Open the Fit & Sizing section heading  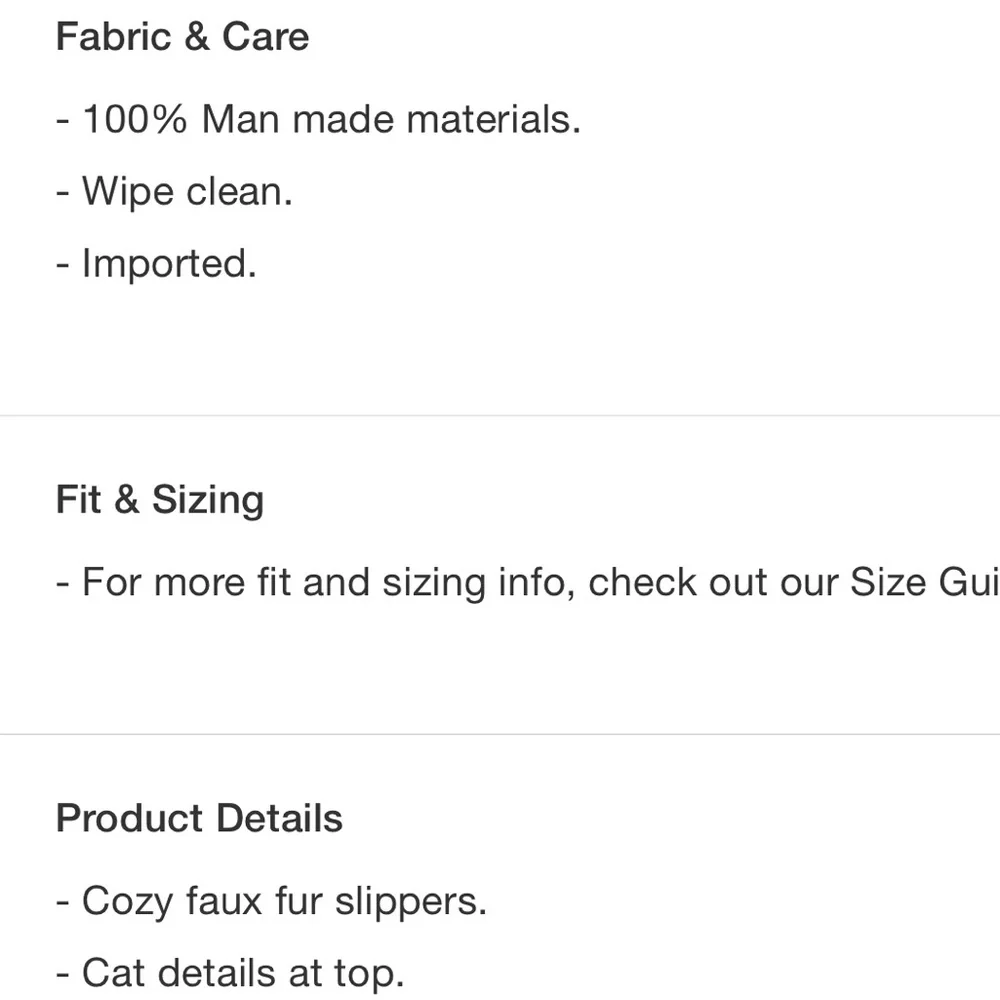(160, 499)
